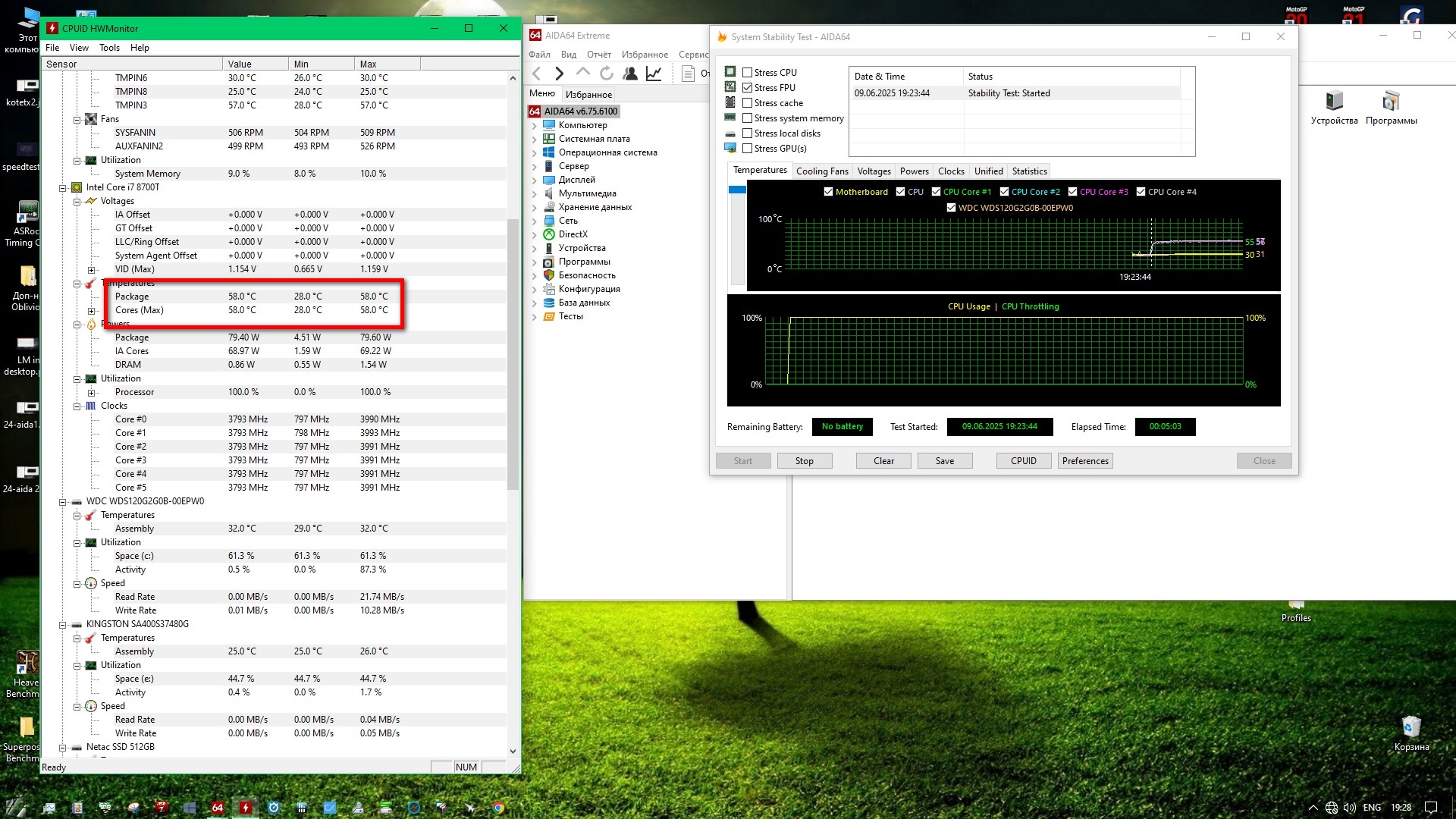Collapse the Intel Core i7 8700T node
This screenshot has height=819, width=1456.
63,187
